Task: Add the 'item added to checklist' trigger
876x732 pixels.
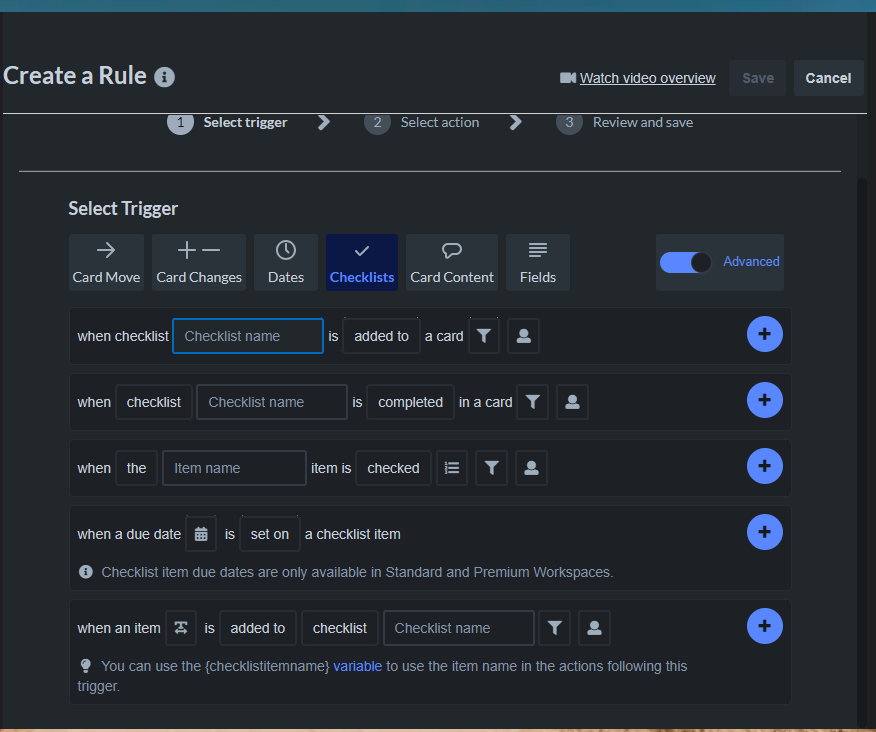Action: click(764, 626)
